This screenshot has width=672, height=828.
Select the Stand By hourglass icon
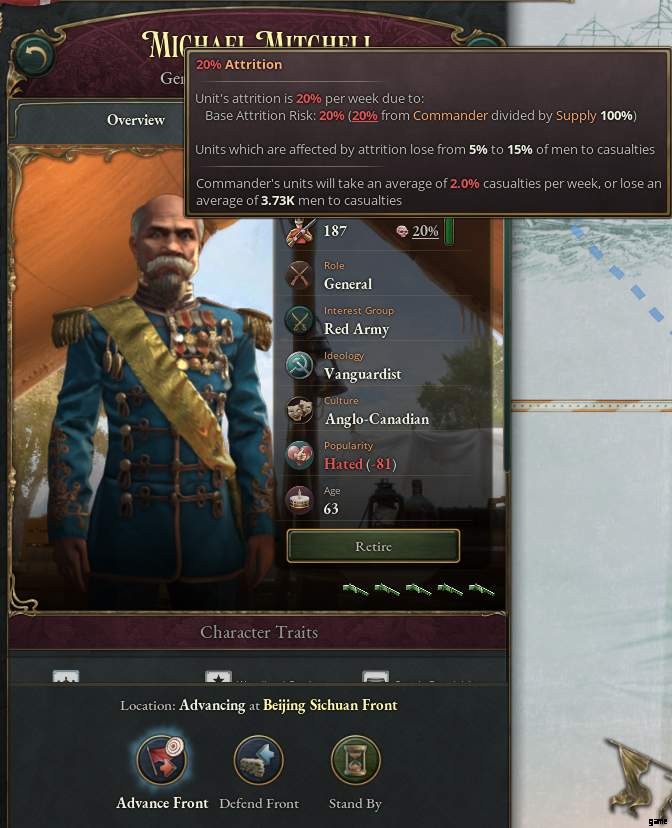point(355,760)
